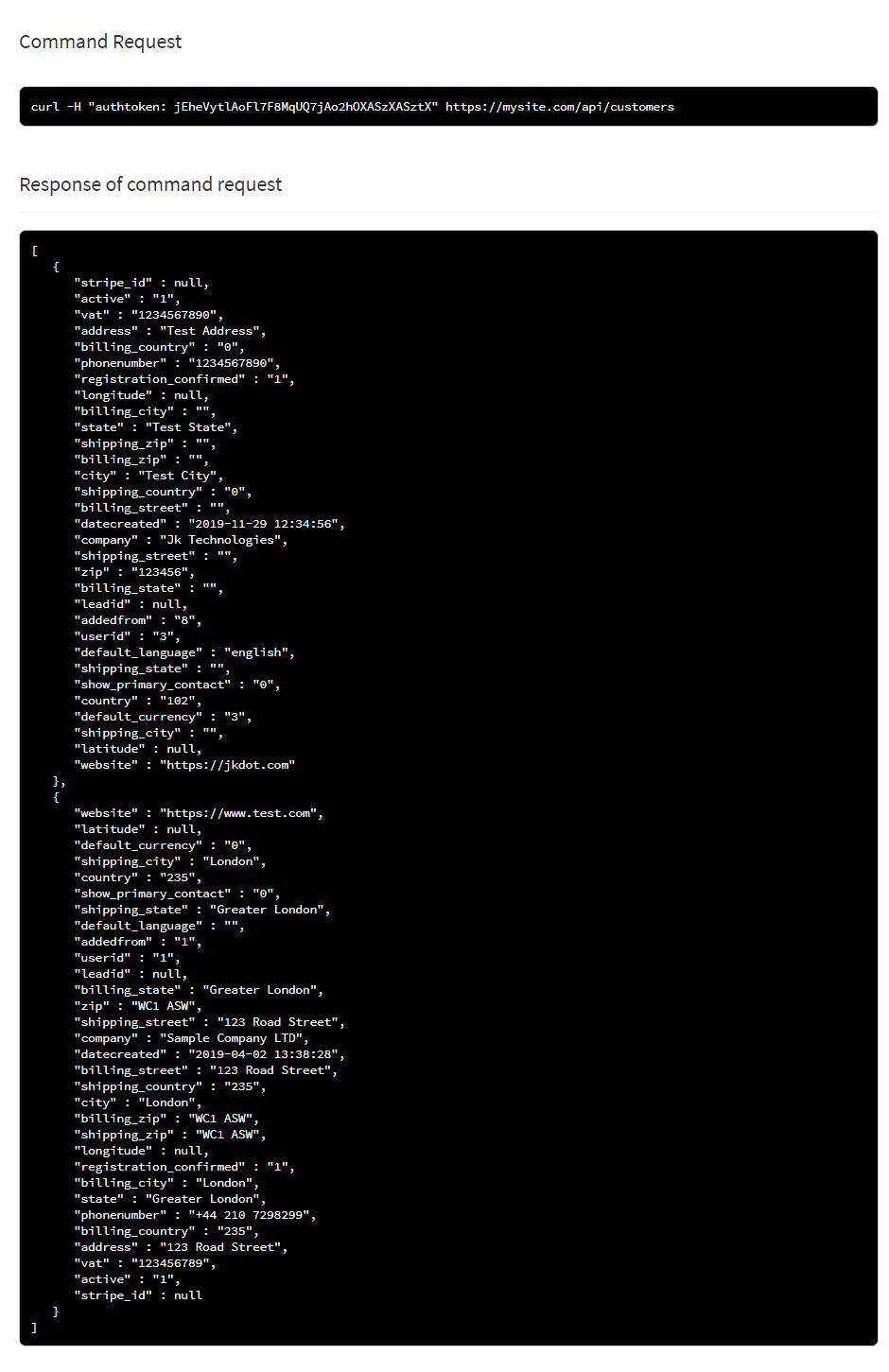The height and width of the screenshot is (1372, 889).
Task: Click the closing square bracket of response
Action: 35,1328
